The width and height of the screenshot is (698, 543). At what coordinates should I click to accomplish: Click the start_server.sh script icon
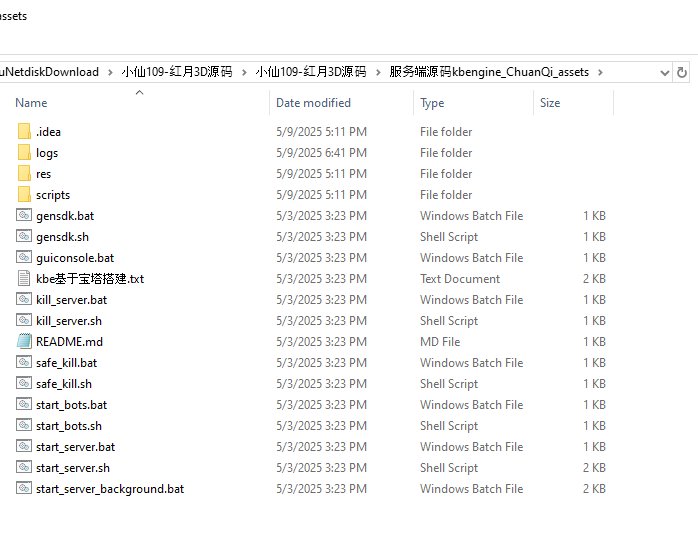tap(24, 468)
